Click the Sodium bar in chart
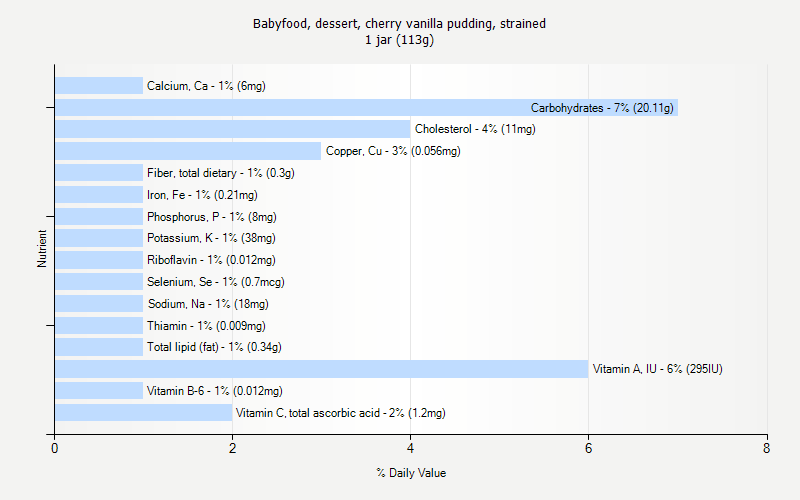This screenshot has height=500, width=800. (99, 304)
